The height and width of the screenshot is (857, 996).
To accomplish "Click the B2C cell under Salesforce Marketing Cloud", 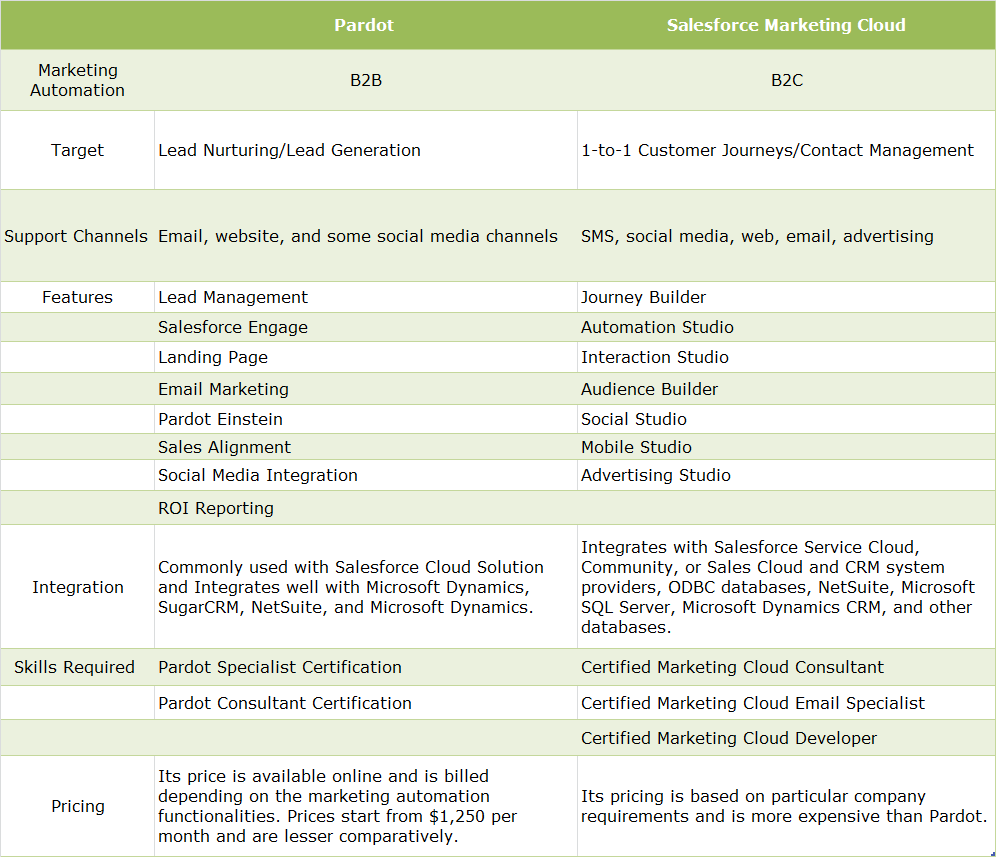I will click(x=786, y=79).
